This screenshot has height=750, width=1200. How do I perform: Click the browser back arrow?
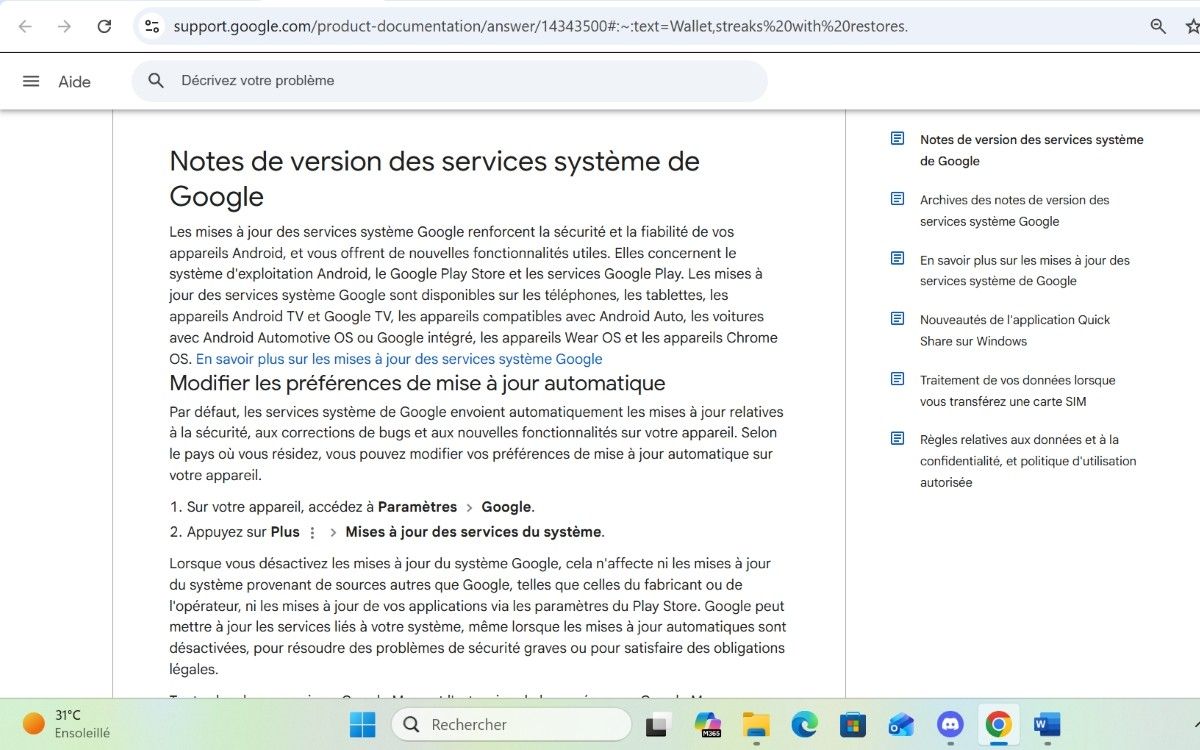(25, 27)
